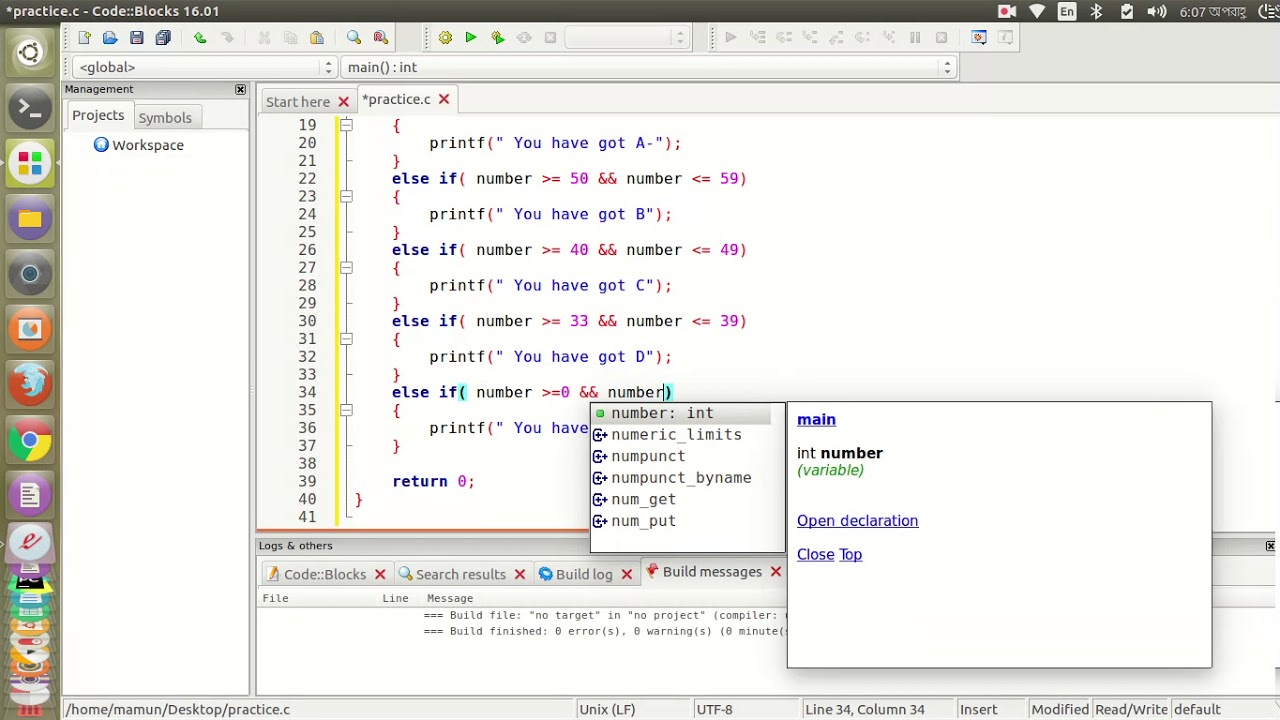Collapse code fold at line 27
Image resolution: width=1280 pixels, height=720 pixels.
[x=346, y=268]
